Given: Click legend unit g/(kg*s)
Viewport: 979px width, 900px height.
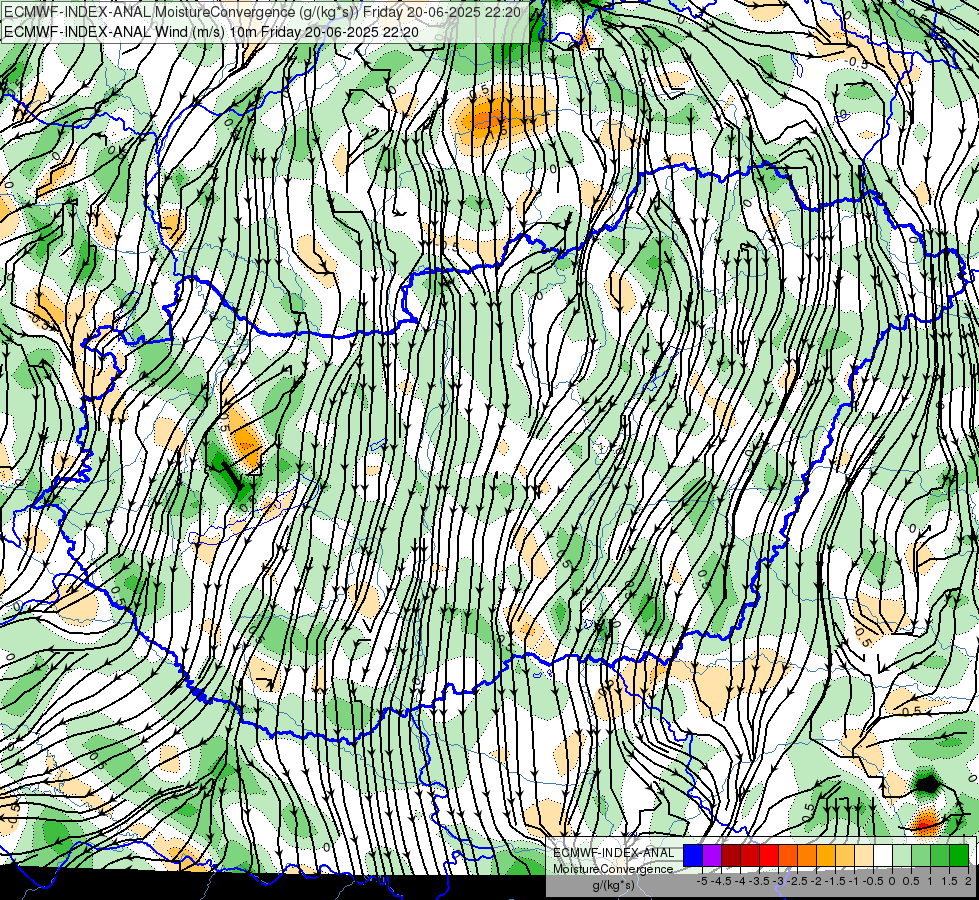Looking at the screenshot, I should [614, 885].
